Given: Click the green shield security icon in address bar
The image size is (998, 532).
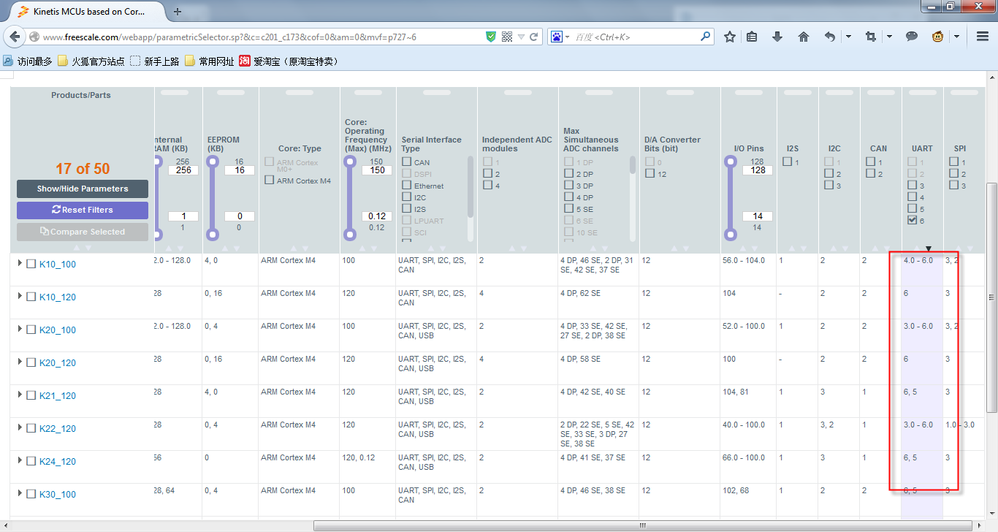Looking at the screenshot, I should (491, 37).
